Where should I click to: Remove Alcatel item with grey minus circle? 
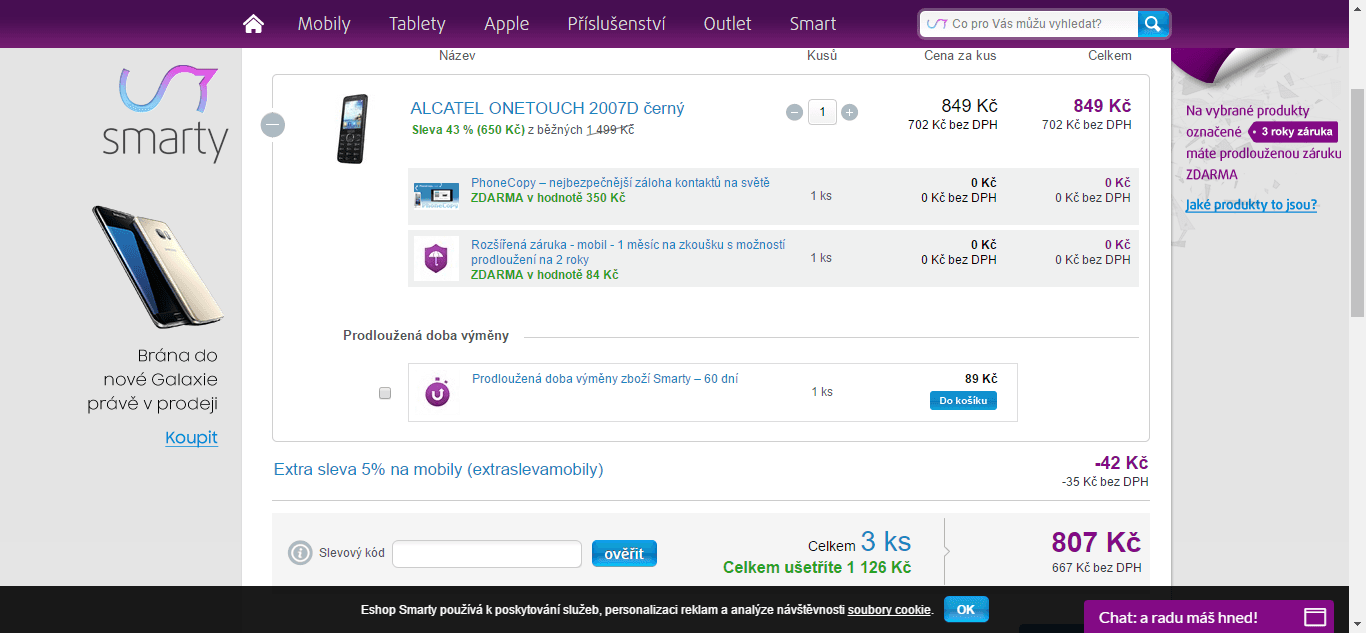coord(273,125)
